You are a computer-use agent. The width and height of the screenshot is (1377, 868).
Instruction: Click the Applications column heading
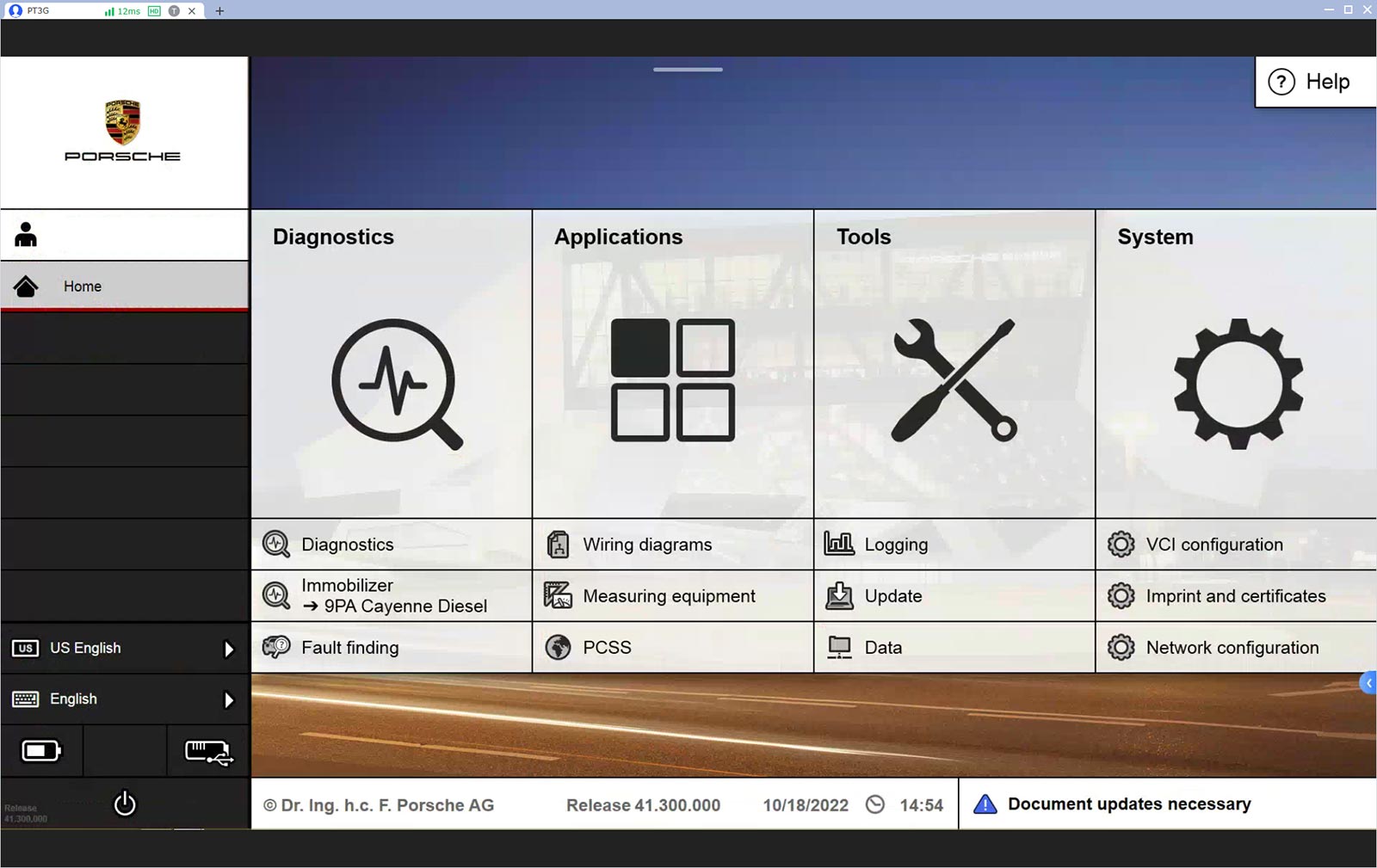click(618, 237)
